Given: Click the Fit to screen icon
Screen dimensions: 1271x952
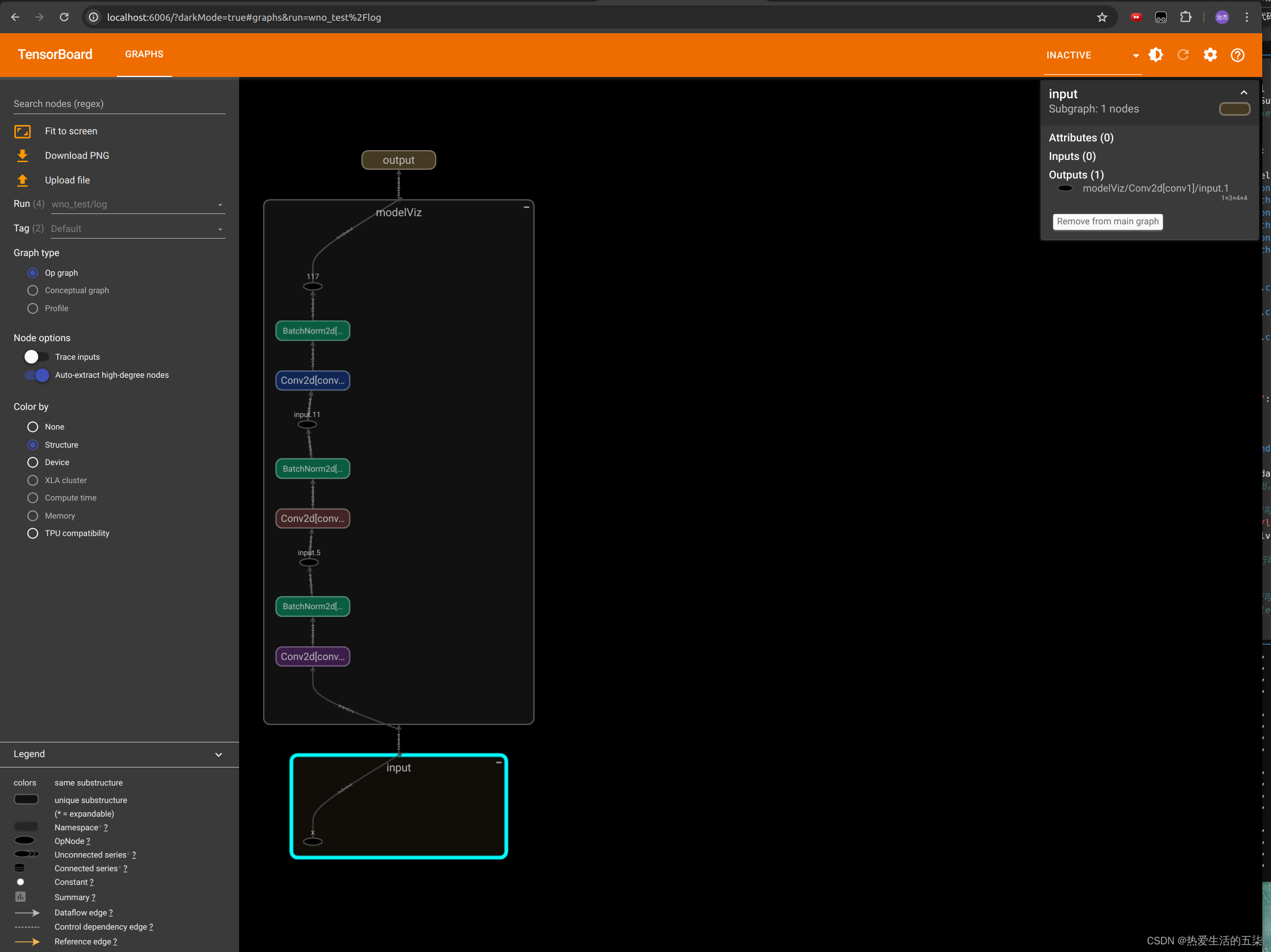Looking at the screenshot, I should pyautogui.click(x=22, y=132).
